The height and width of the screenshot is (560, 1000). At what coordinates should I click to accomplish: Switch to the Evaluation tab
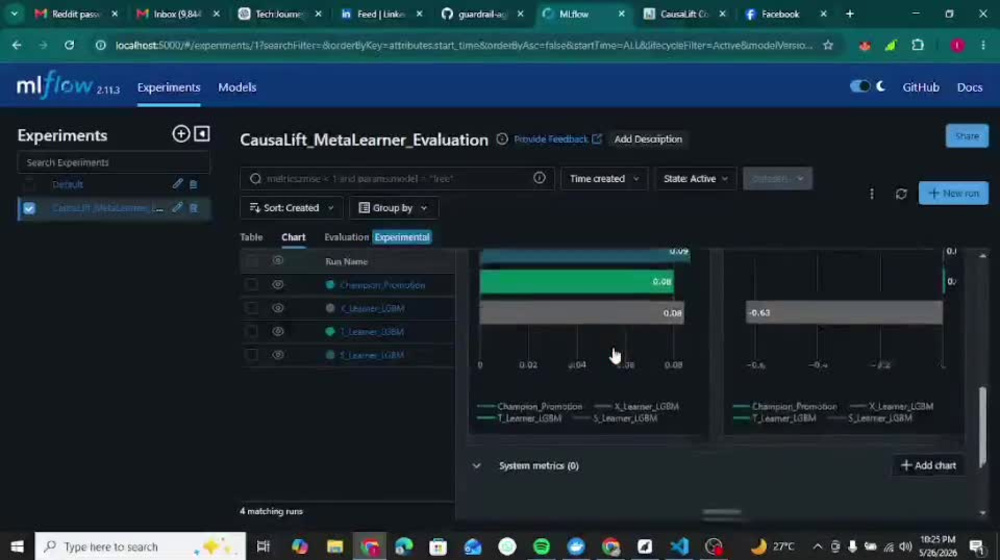pyautogui.click(x=346, y=237)
